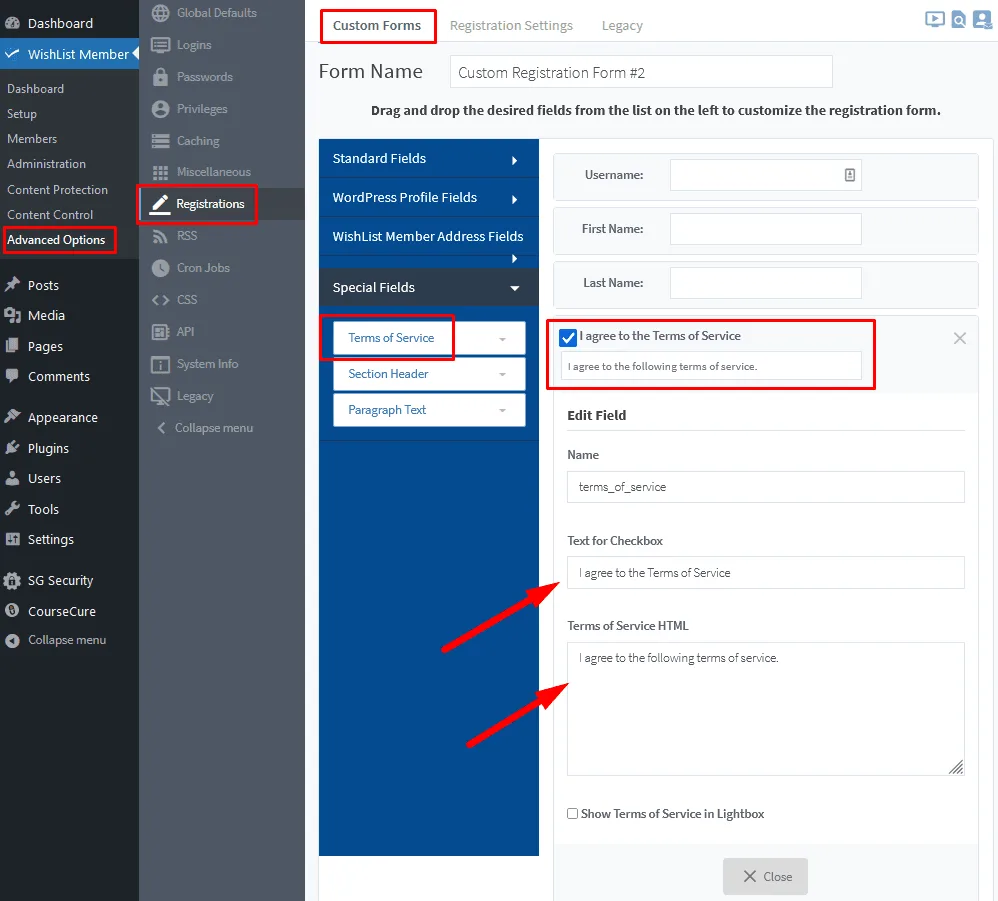Click the Posts pushpin icon
This screenshot has height=901, width=998.
click(x=13, y=284)
